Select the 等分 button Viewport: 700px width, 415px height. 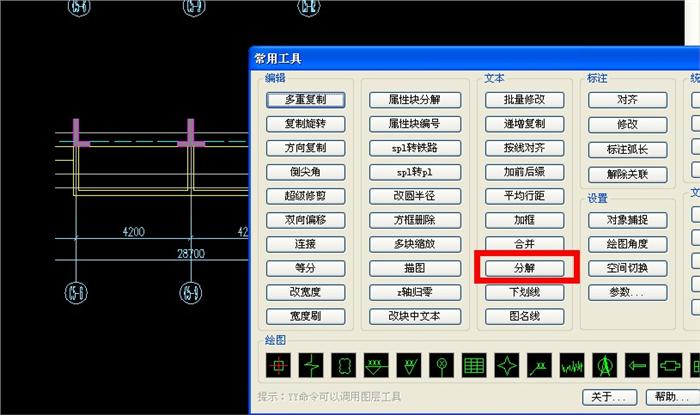[x=305, y=269]
